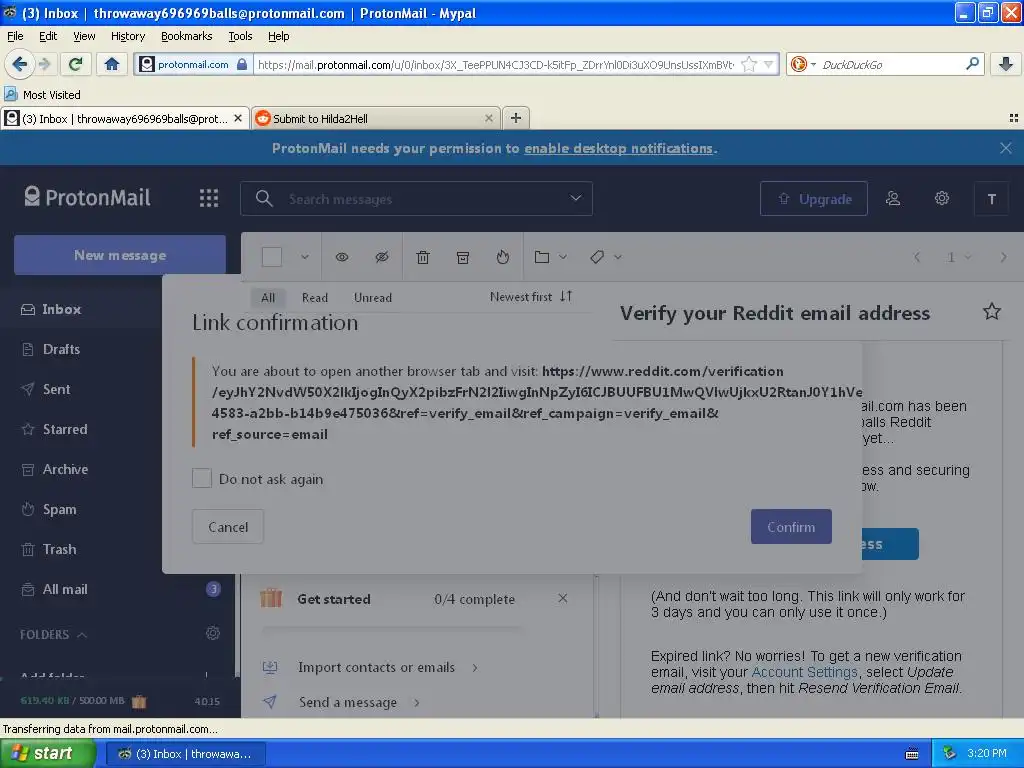Open the search engine selector dropdown

pos(802,64)
